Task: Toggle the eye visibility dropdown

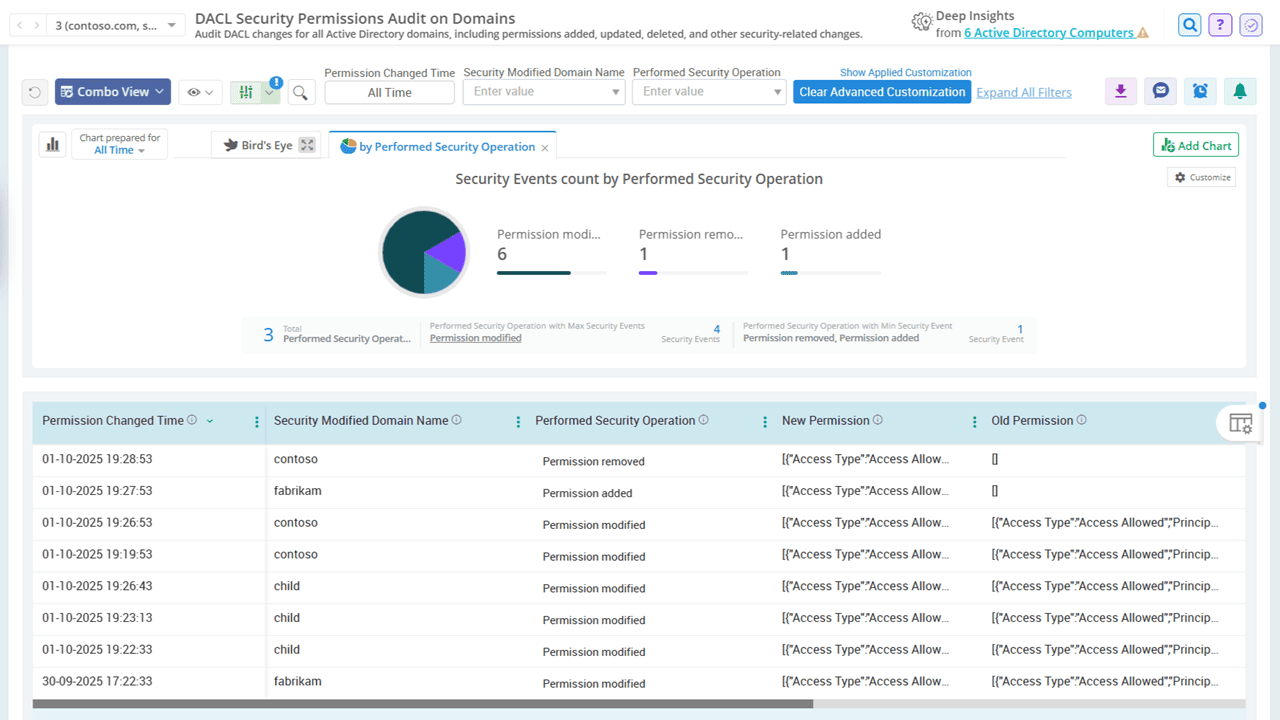Action: click(x=200, y=92)
